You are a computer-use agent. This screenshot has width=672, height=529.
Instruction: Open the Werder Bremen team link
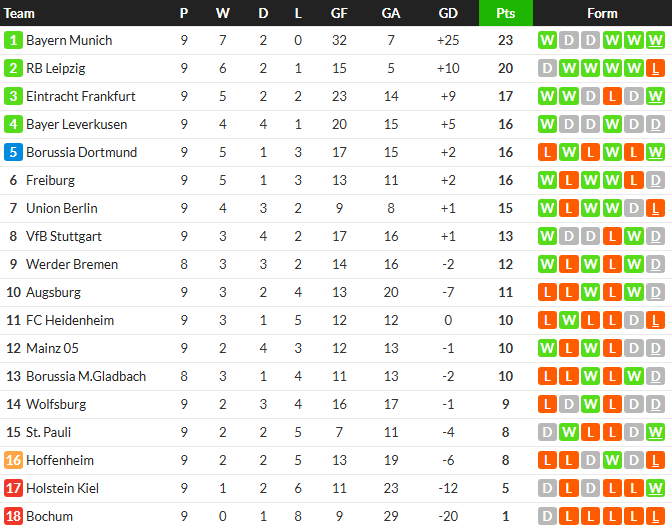(x=72, y=265)
